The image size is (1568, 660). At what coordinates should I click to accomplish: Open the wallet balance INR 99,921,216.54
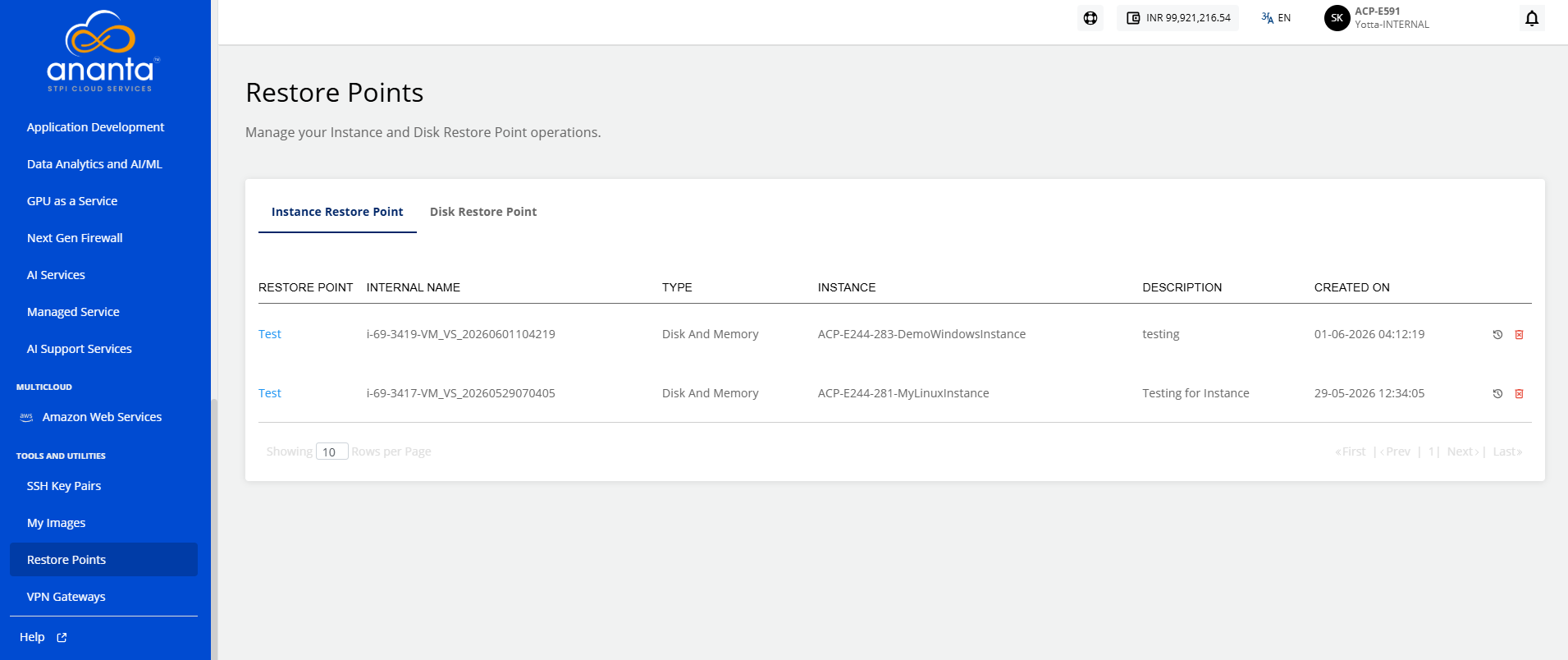[1177, 18]
